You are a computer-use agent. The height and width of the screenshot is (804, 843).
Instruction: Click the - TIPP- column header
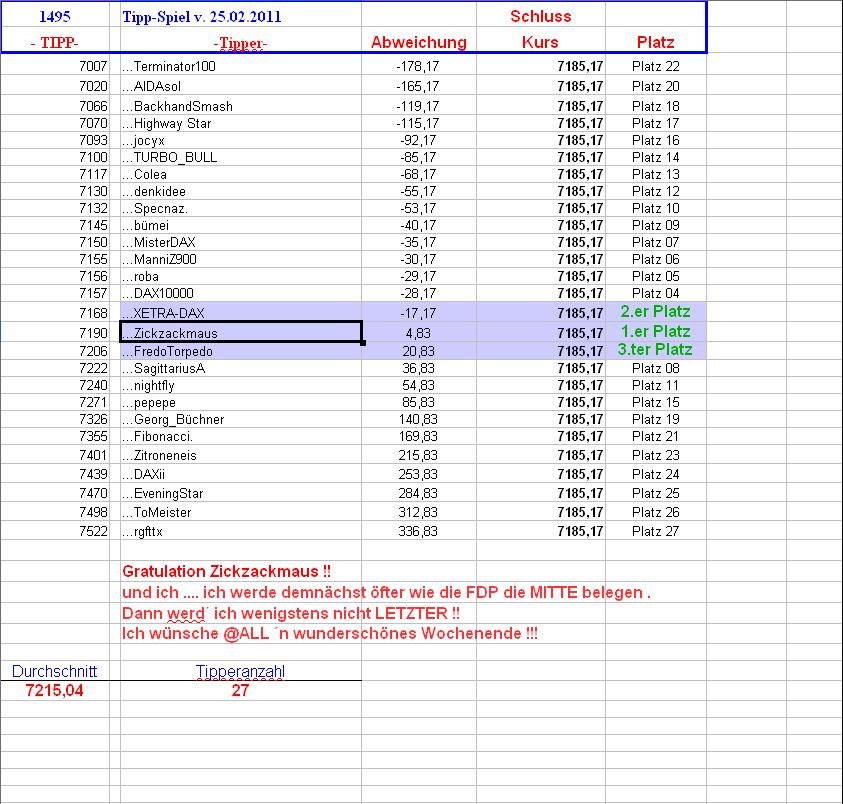pos(55,42)
